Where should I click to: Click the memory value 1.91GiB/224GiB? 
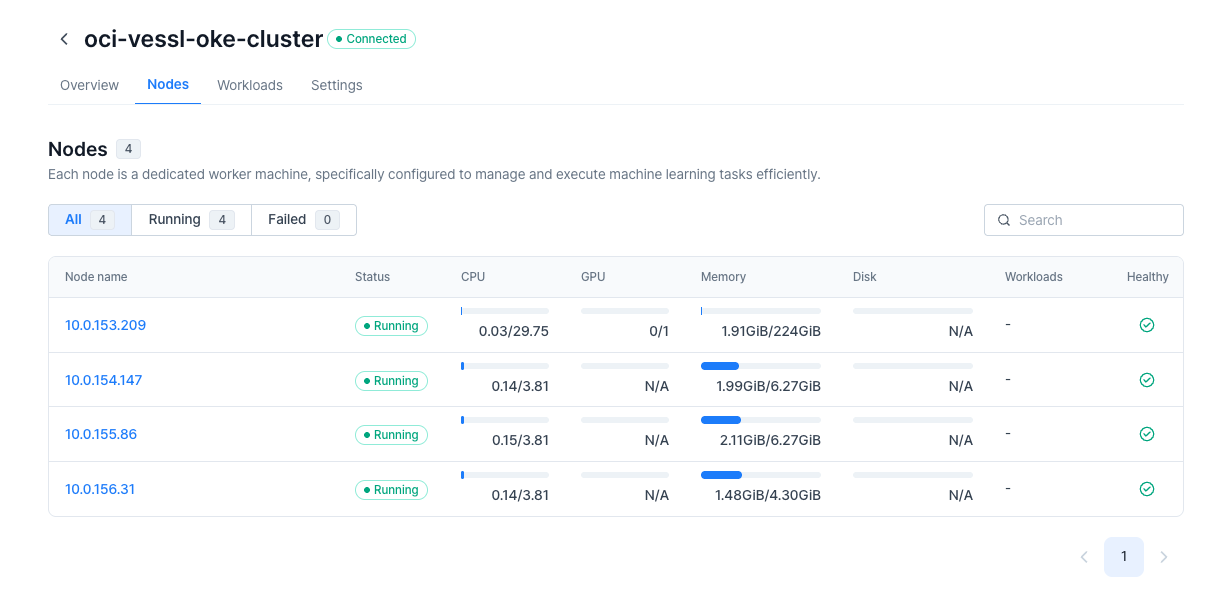click(771, 331)
